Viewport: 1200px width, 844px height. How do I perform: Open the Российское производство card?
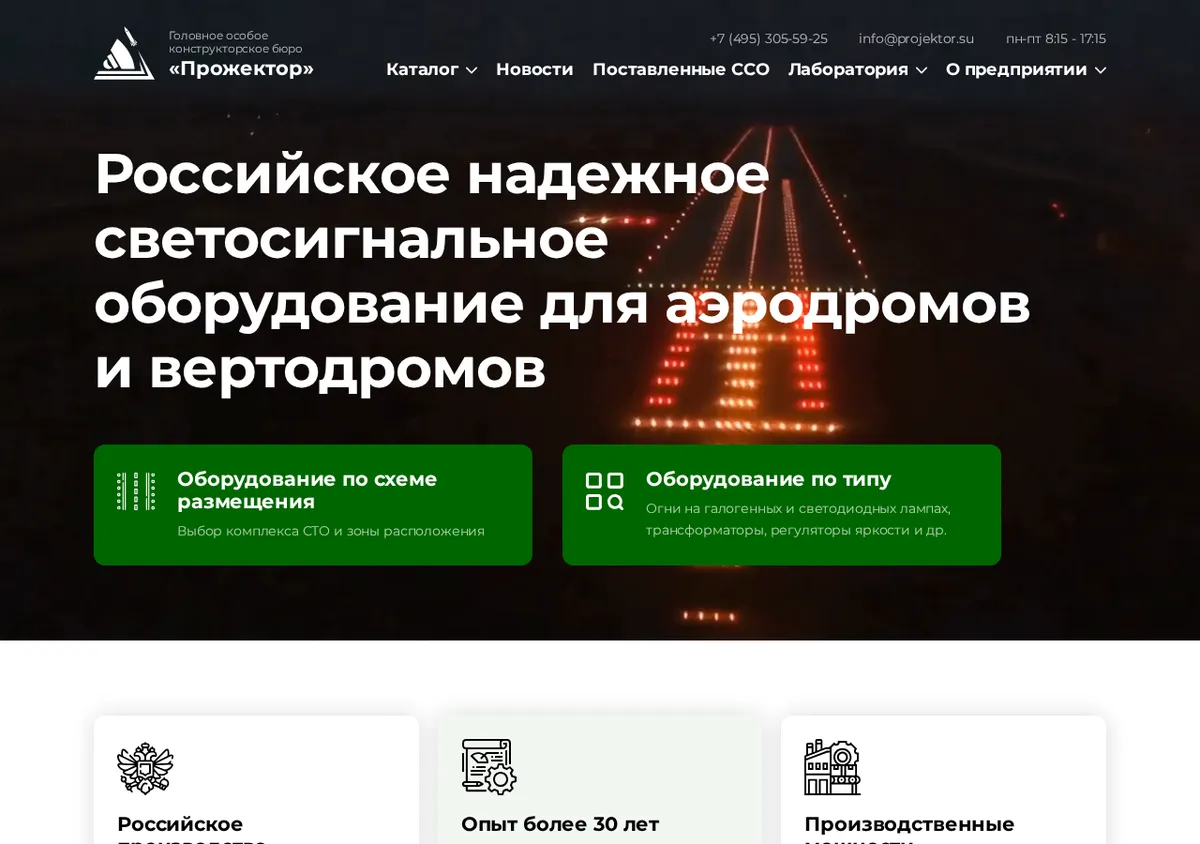point(256,780)
